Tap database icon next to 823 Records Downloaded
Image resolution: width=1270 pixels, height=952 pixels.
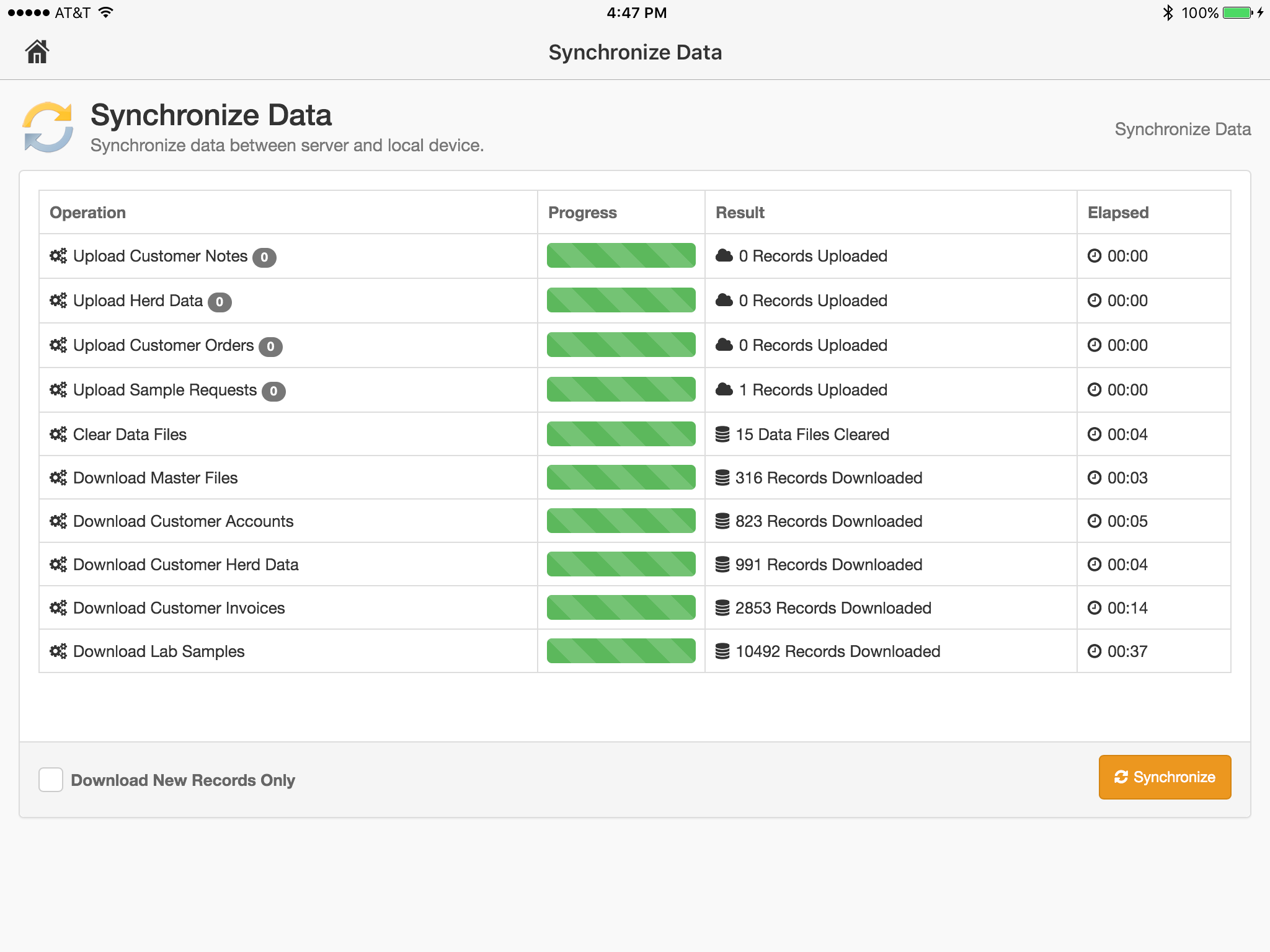pos(722,521)
